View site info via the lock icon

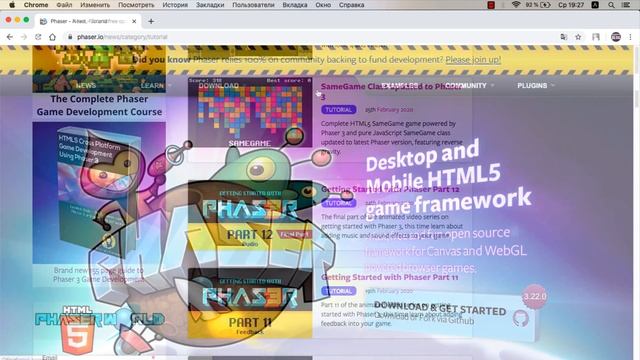pyautogui.click(x=70, y=37)
